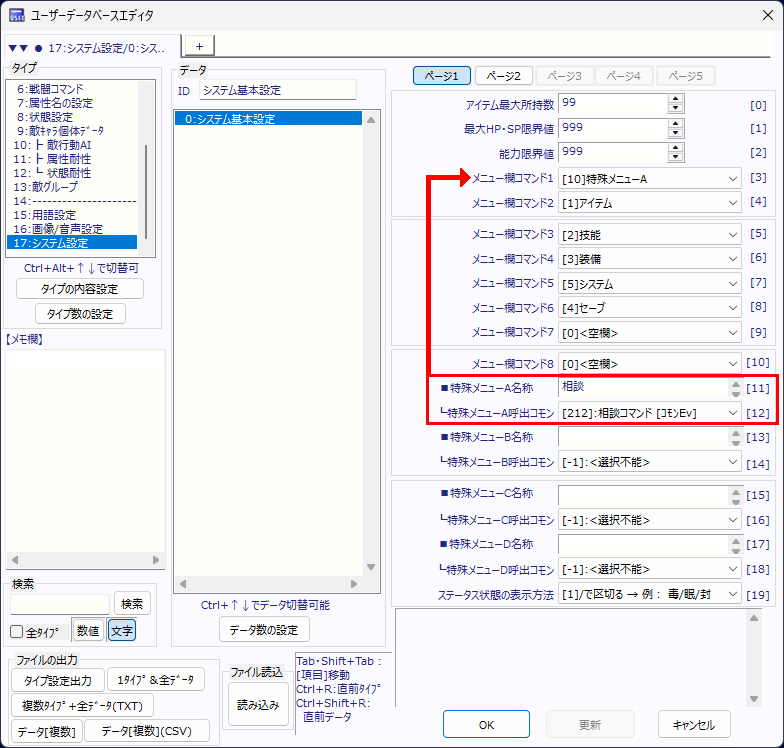
Task: Enable the 全タイプ search checkbox
Action: (16, 631)
